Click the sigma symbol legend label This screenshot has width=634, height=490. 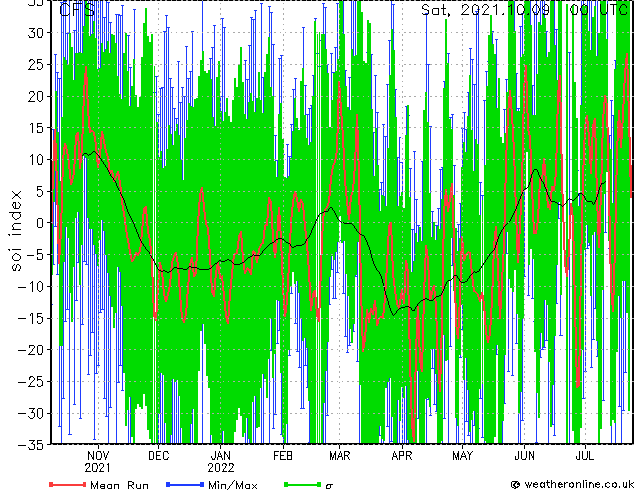[329, 486]
